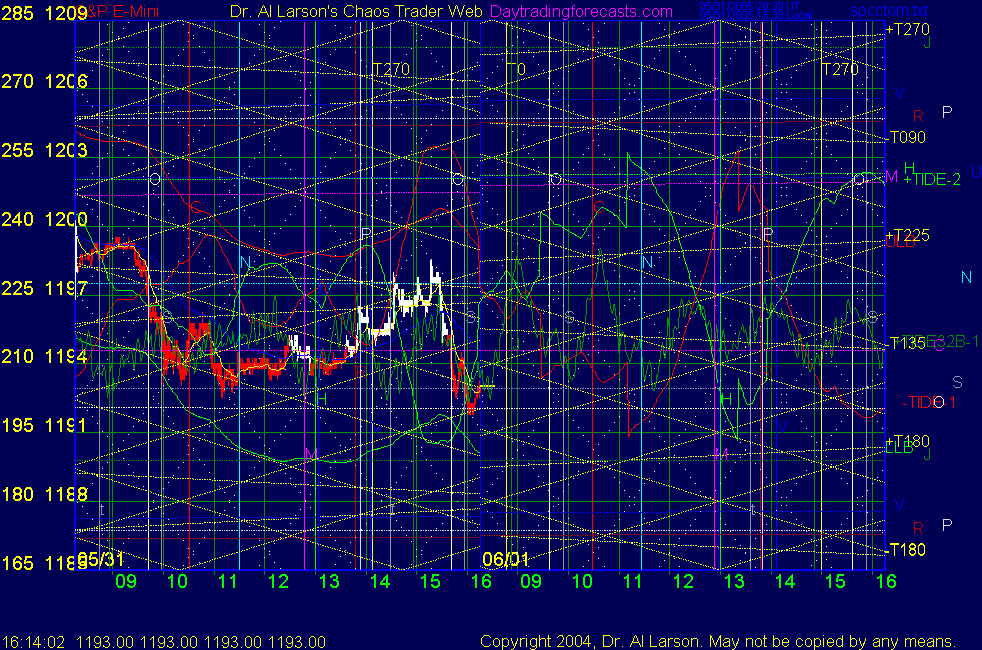Click the T0 marker label inside the chart
This screenshot has width=982, height=650.
tap(516, 69)
